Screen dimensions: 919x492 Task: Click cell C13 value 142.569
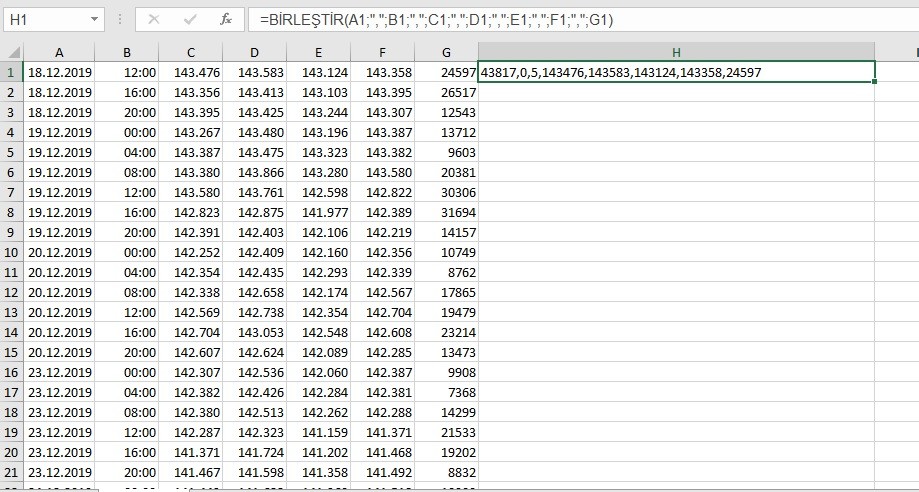pos(190,312)
